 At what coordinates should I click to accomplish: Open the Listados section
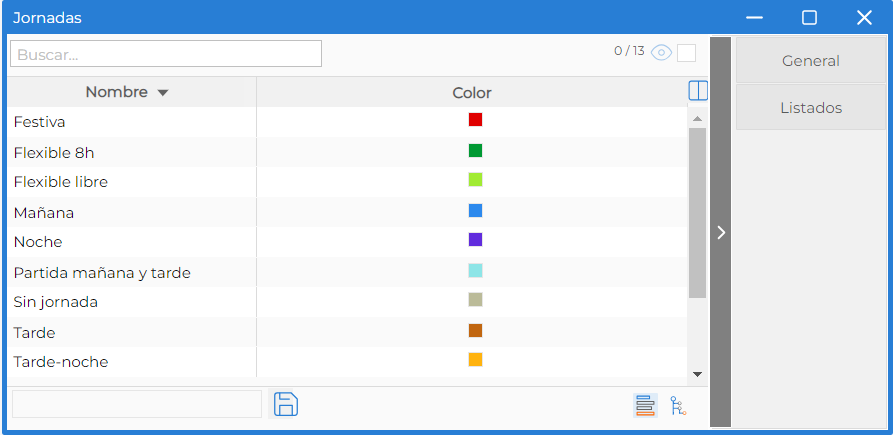point(811,108)
